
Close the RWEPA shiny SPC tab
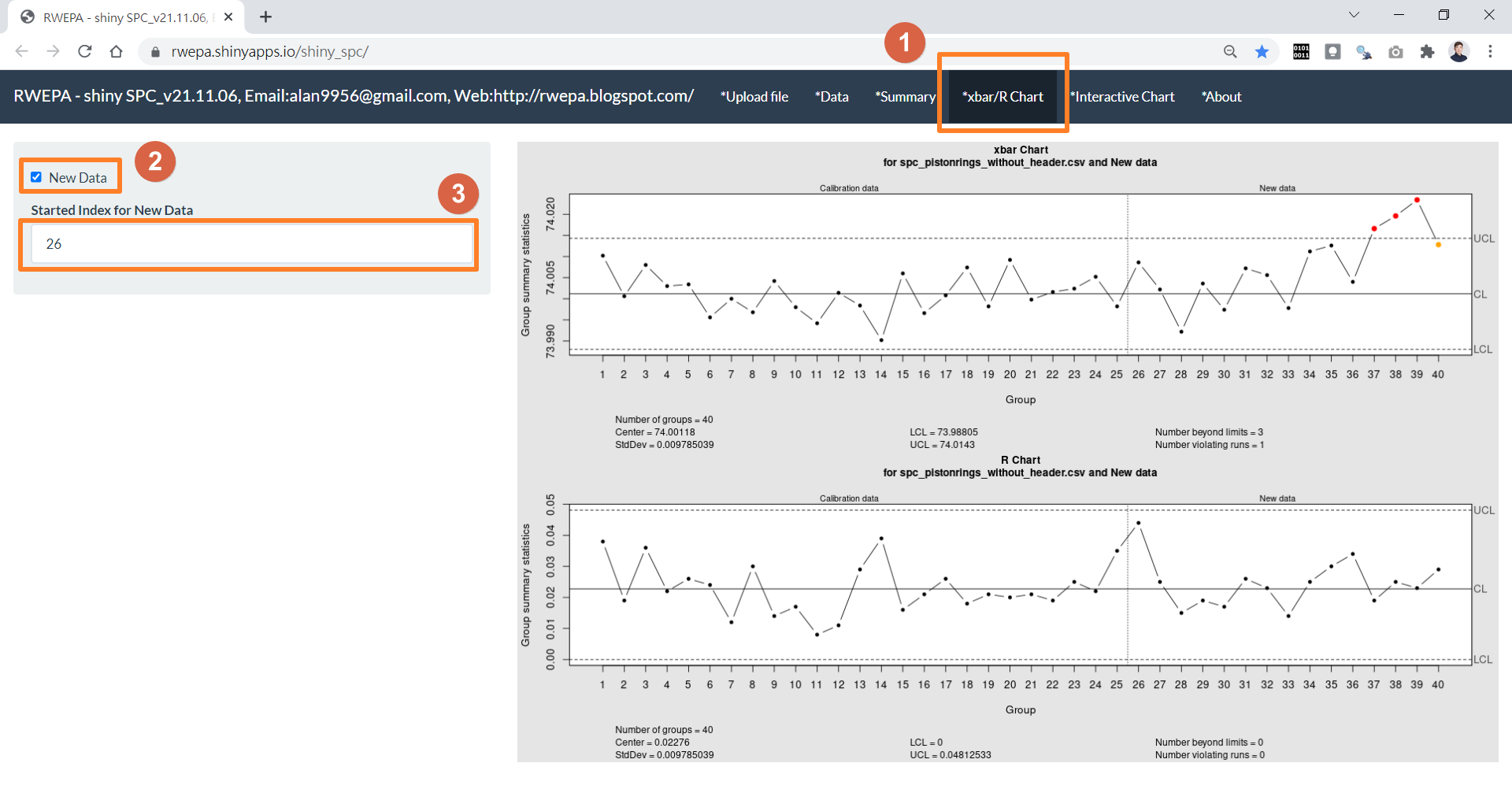click(x=228, y=17)
